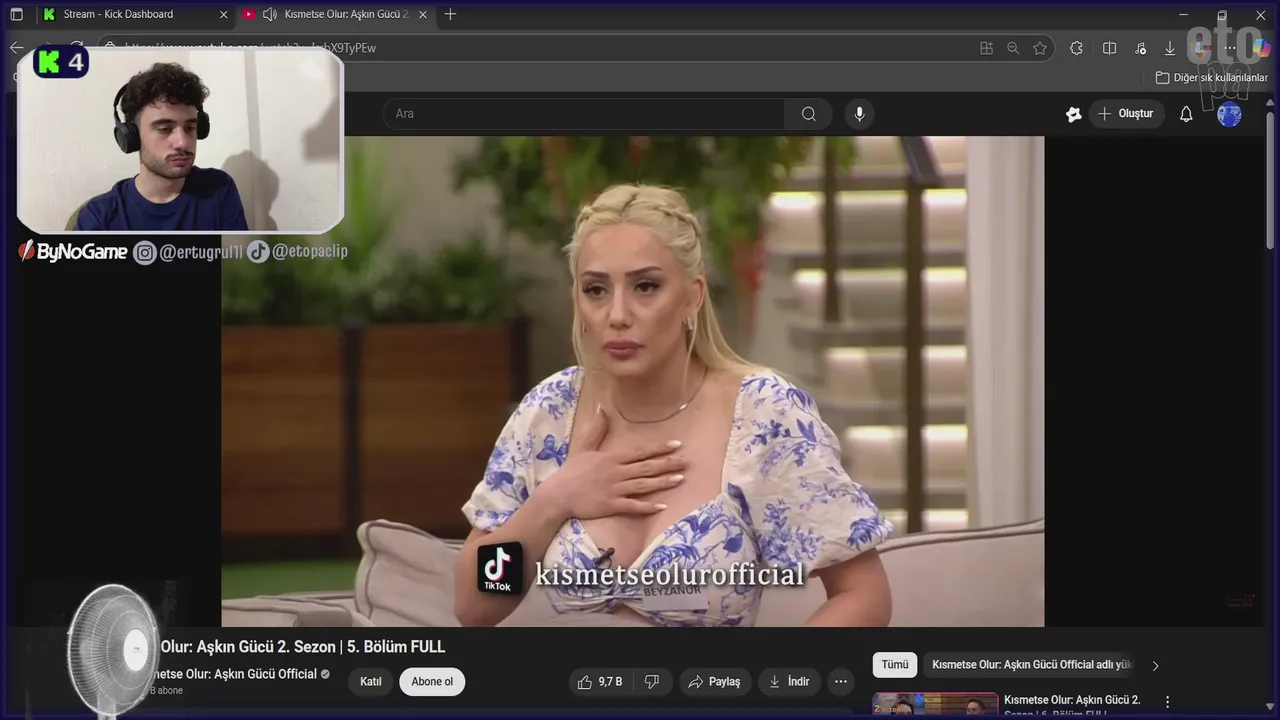Screen dimensions: 1280x720
Task: Close the Stream - Kick Dashboard tab
Action: [223, 14]
